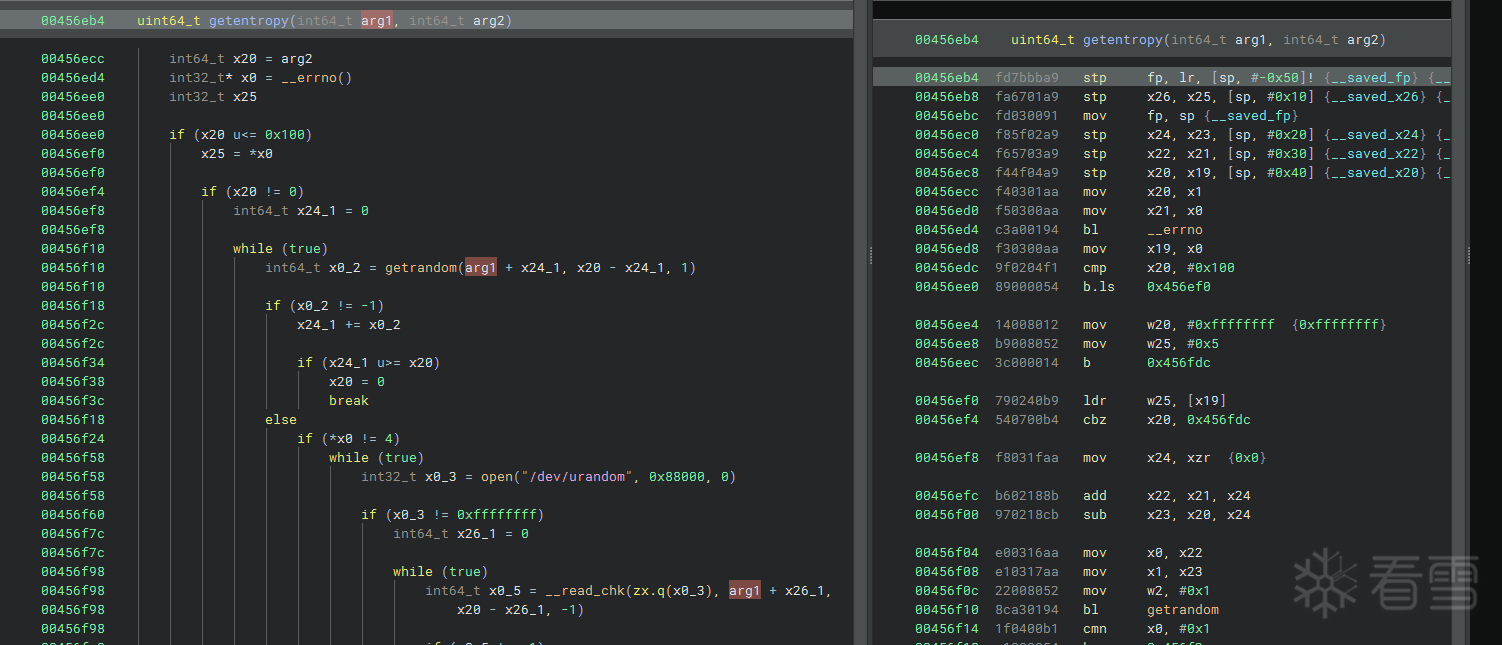Image resolution: width=1502 pixels, height=645 pixels.
Task: Click {__saved_fp} annotation on 'mov fp, sp'
Action: [1251, 116]
